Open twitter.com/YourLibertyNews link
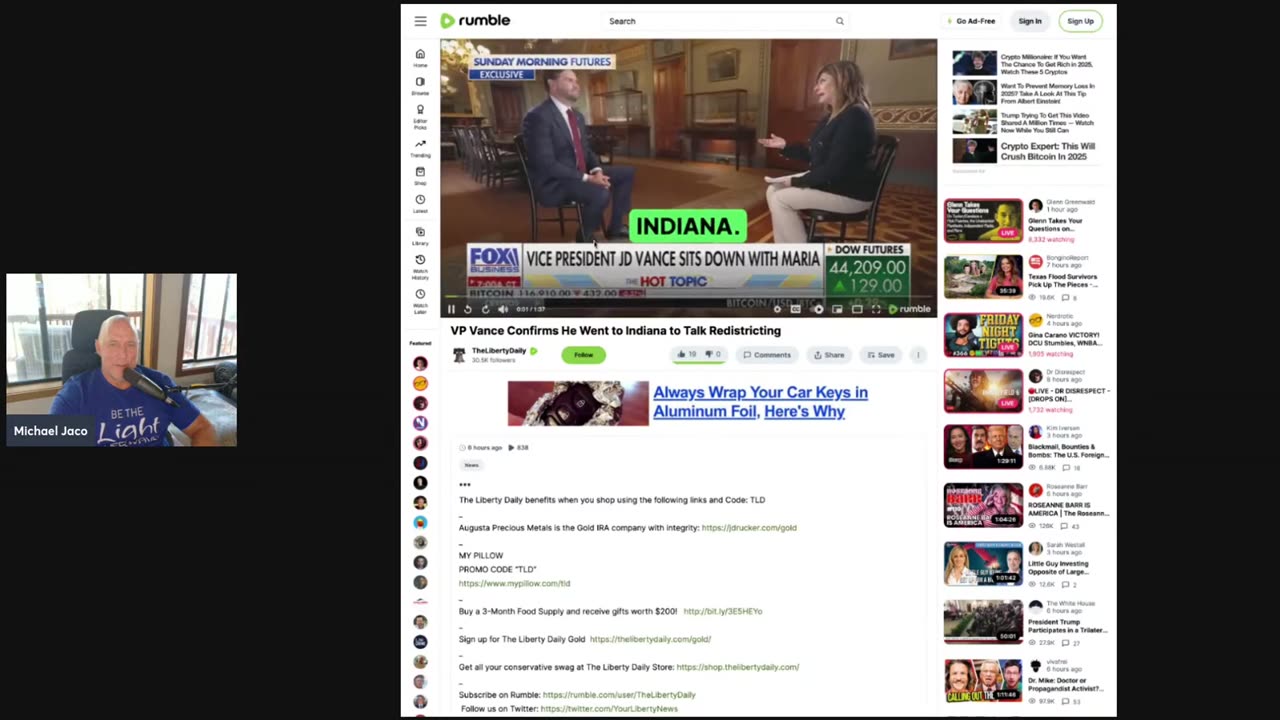This screenshot has height=720, width=1280. point(609,709)
